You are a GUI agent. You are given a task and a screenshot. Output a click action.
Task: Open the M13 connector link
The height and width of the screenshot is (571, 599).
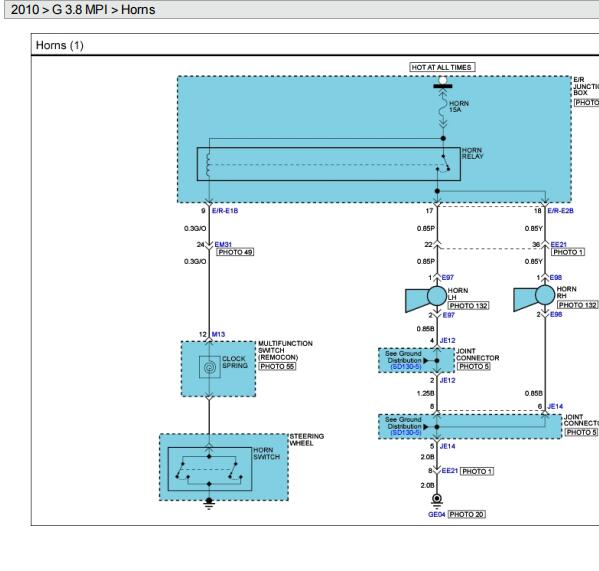coord(218,334)
